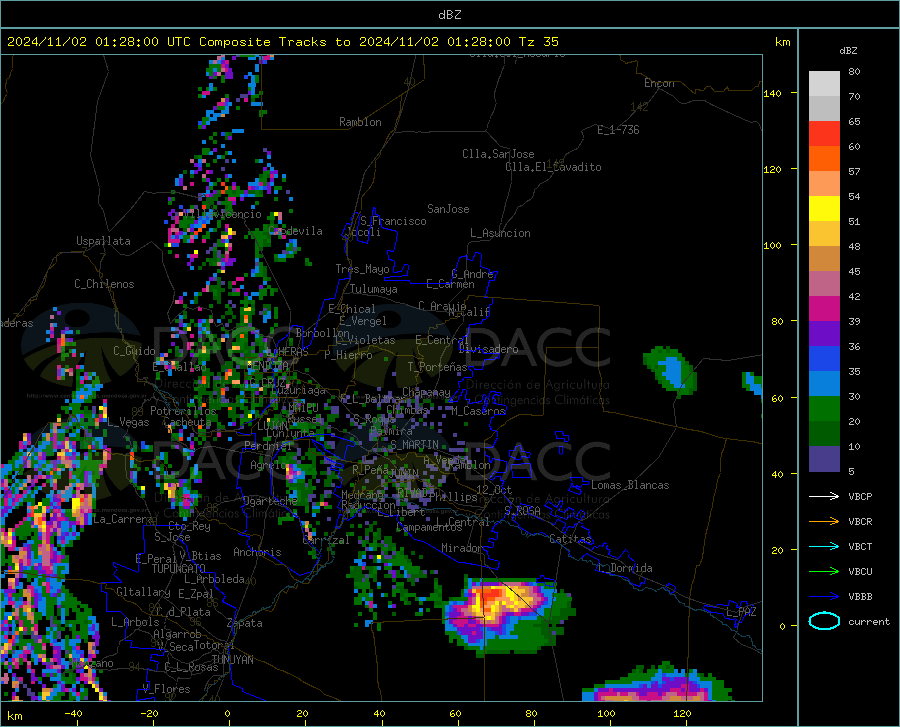This screenshot has height=727, width=900.
Task: Click the V_Flores place label
Action: pyautogui.click(x=166, y=689)
